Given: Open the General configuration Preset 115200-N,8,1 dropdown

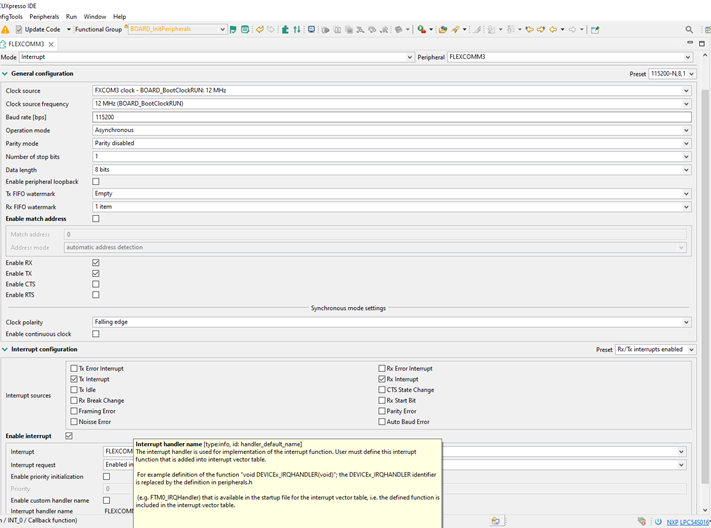Looking at the screenshot, I should click(x=672, y=73).
